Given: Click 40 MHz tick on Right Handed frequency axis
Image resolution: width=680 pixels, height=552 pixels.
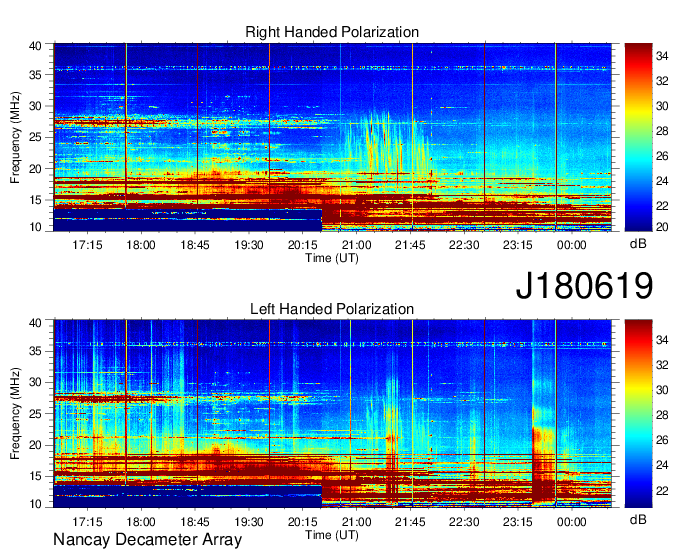Looking at the screenshot, I should (36, 46).
